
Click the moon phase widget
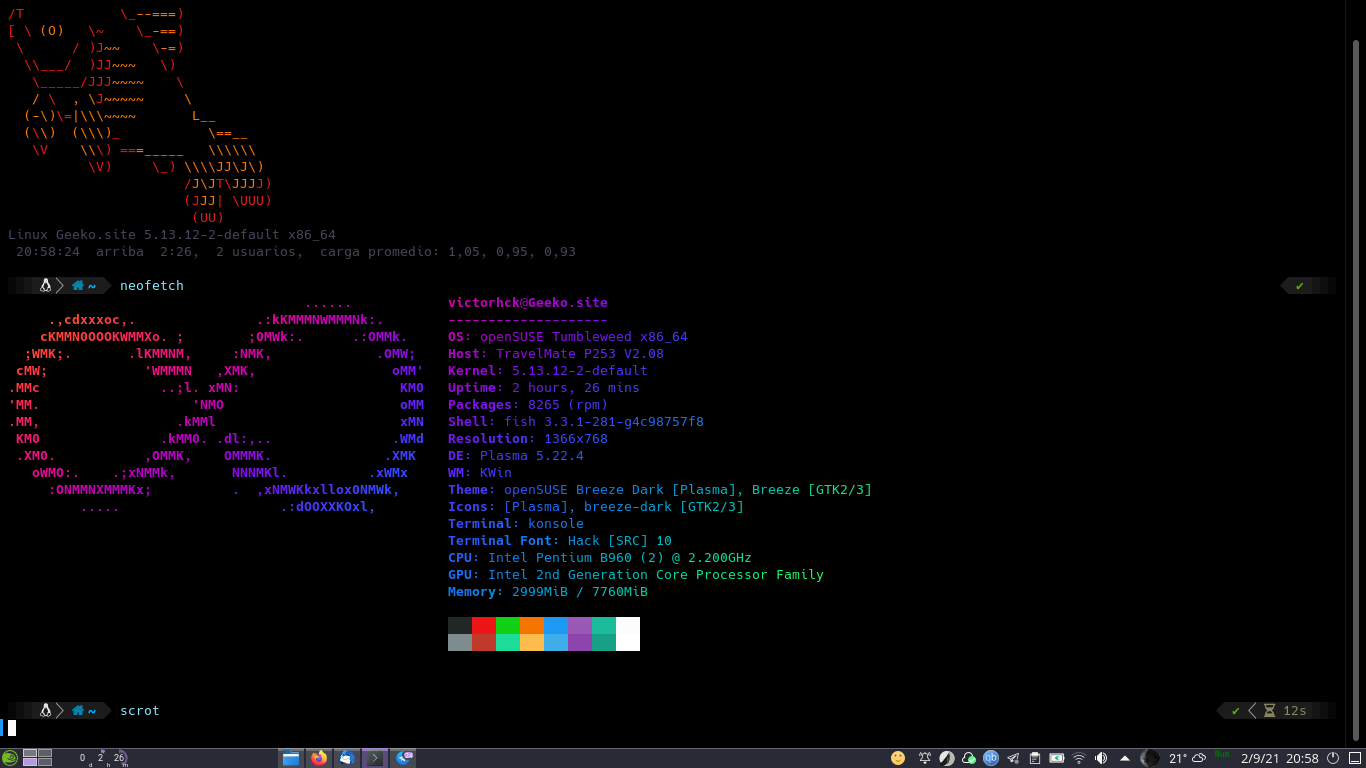pyautogui.click(x=1150, y=758)
